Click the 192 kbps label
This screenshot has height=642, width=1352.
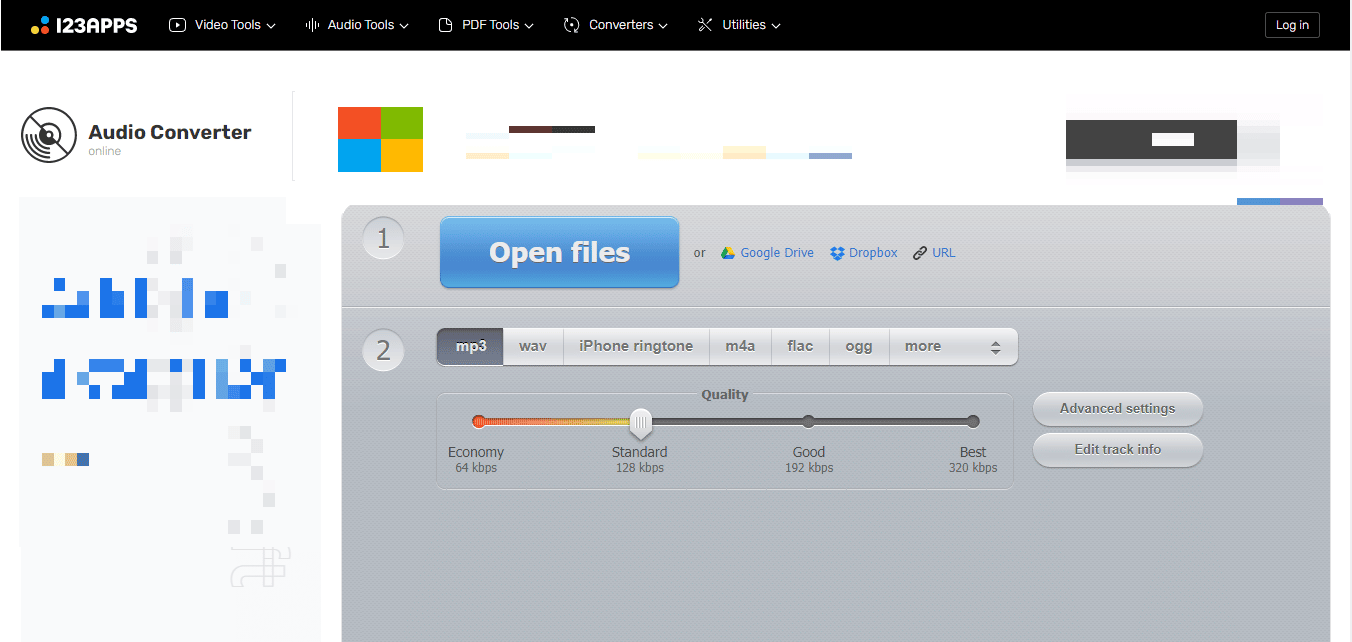pos(809,468)
